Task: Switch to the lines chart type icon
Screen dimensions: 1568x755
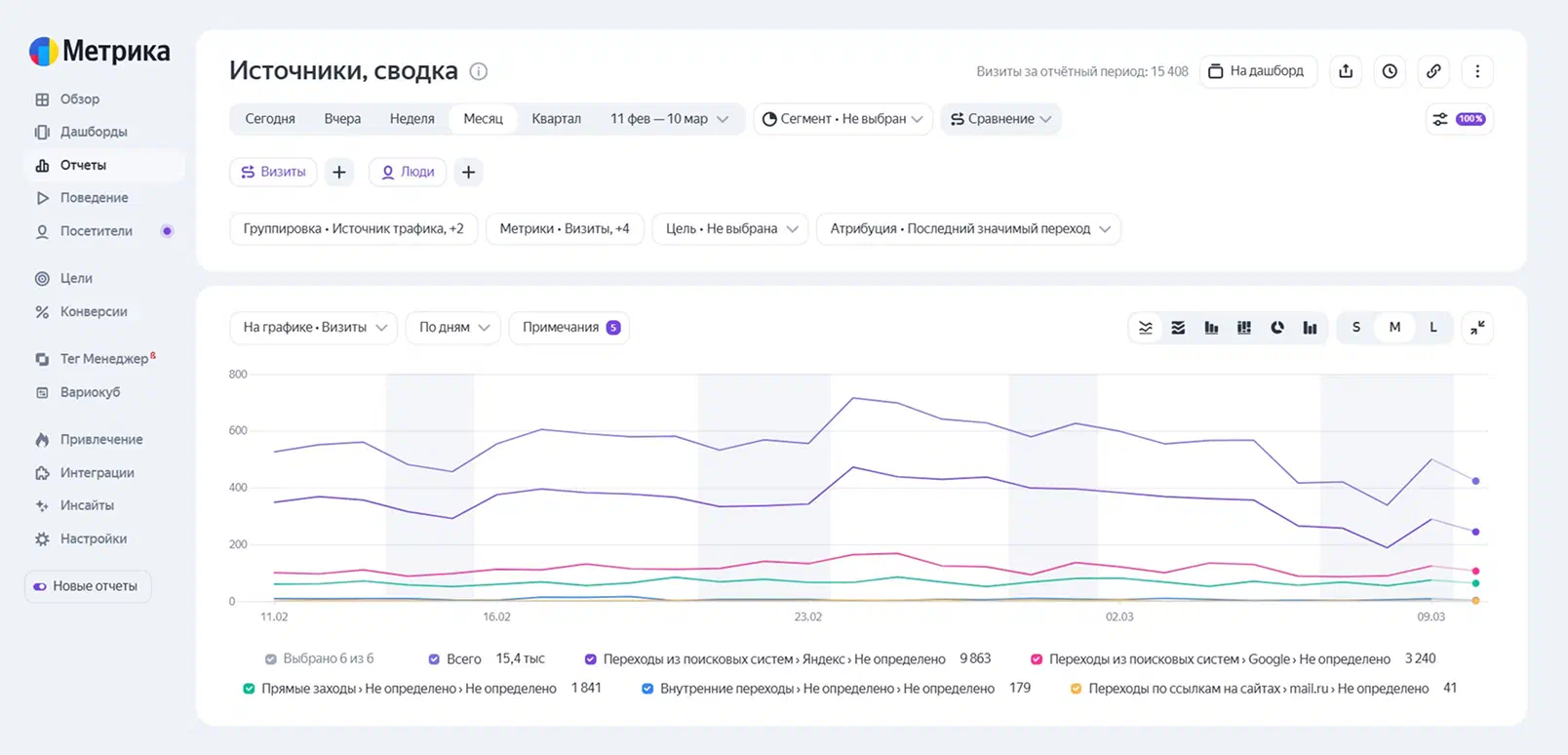Action: 1146,328
